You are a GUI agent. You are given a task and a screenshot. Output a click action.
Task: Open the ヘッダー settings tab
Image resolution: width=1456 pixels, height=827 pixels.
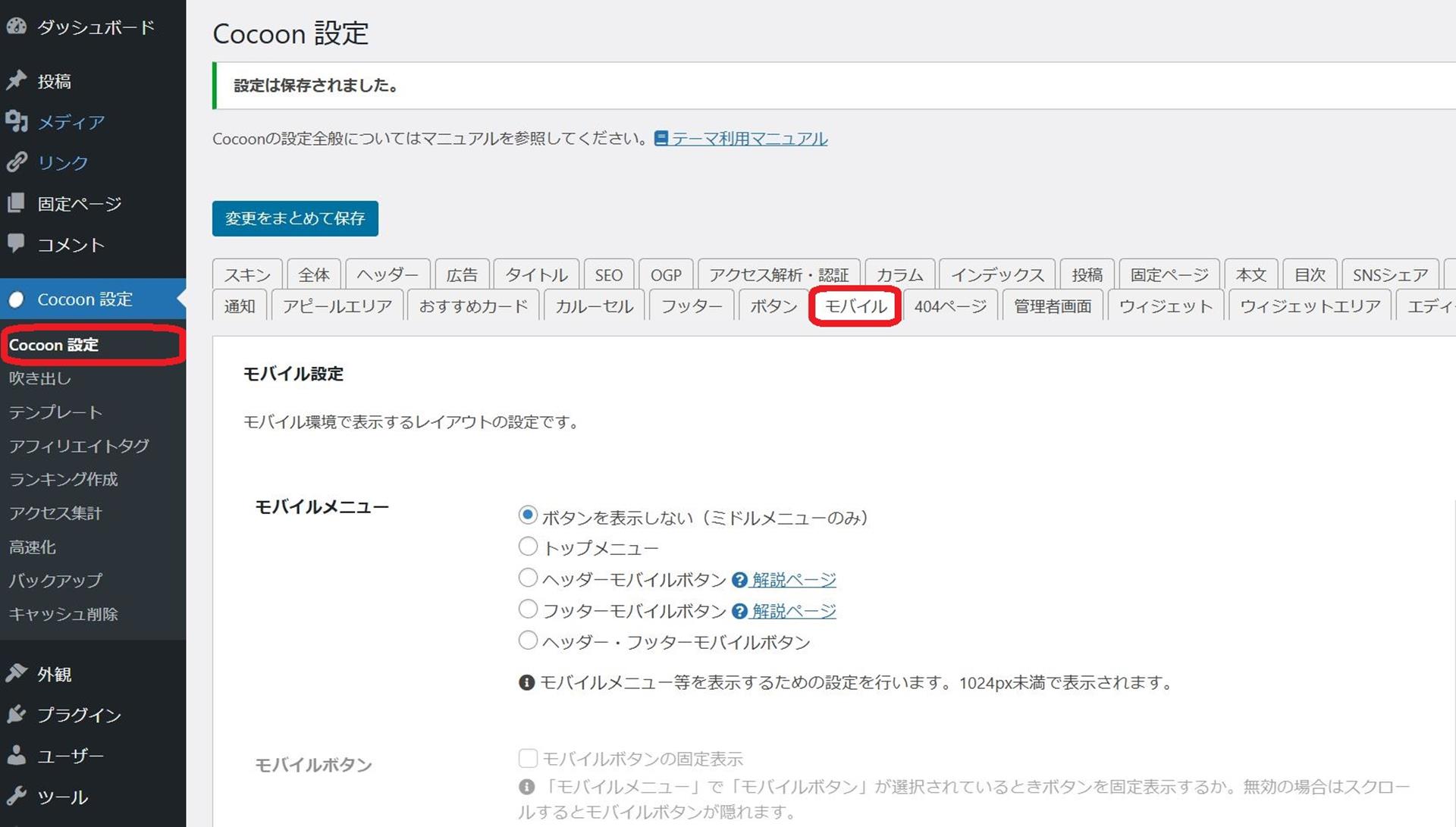click(388, 274)
